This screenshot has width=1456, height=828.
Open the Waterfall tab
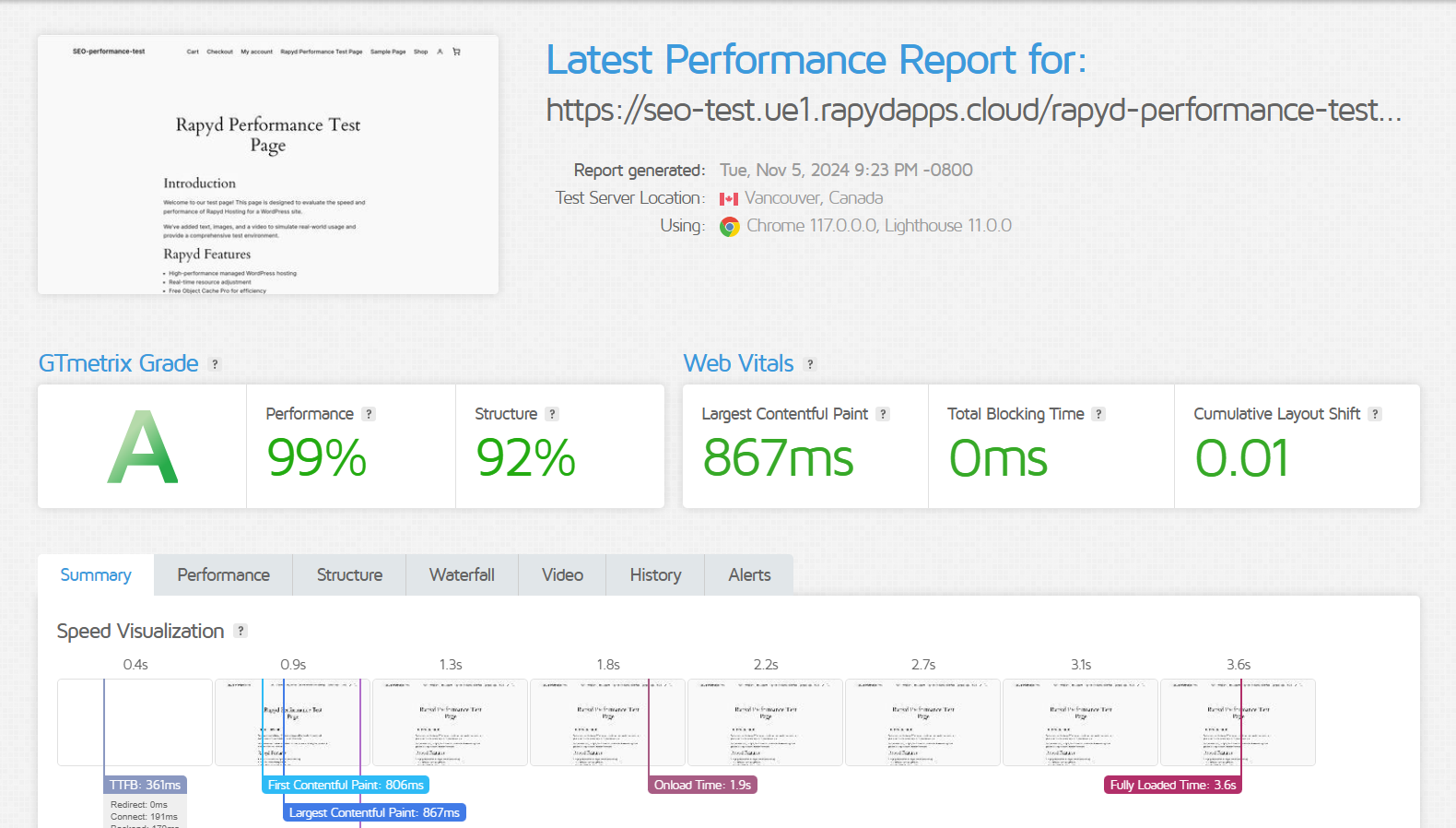pyautogui.click(x=462, y=574)
